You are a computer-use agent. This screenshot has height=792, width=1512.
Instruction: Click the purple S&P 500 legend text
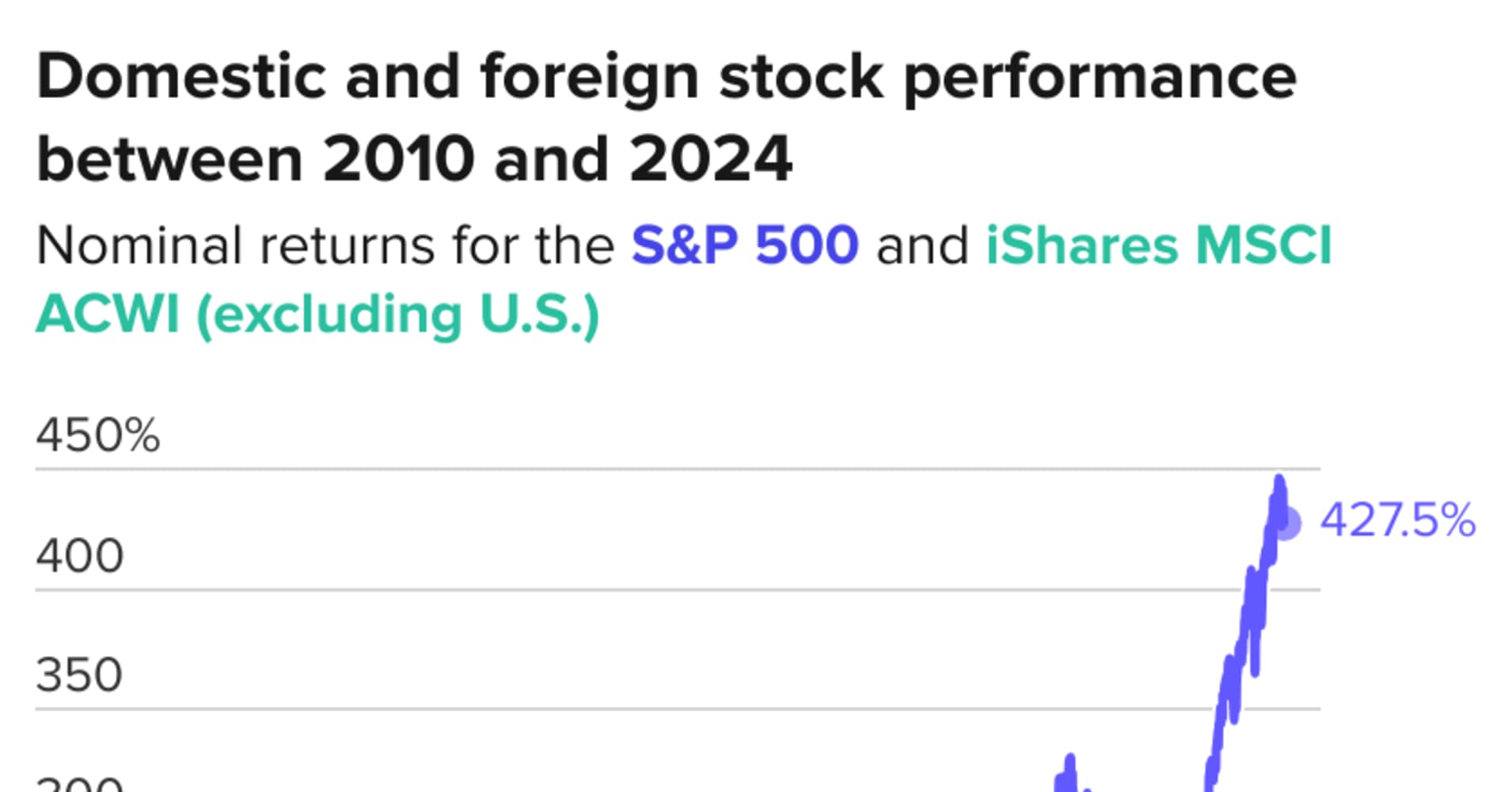(745, 245)
